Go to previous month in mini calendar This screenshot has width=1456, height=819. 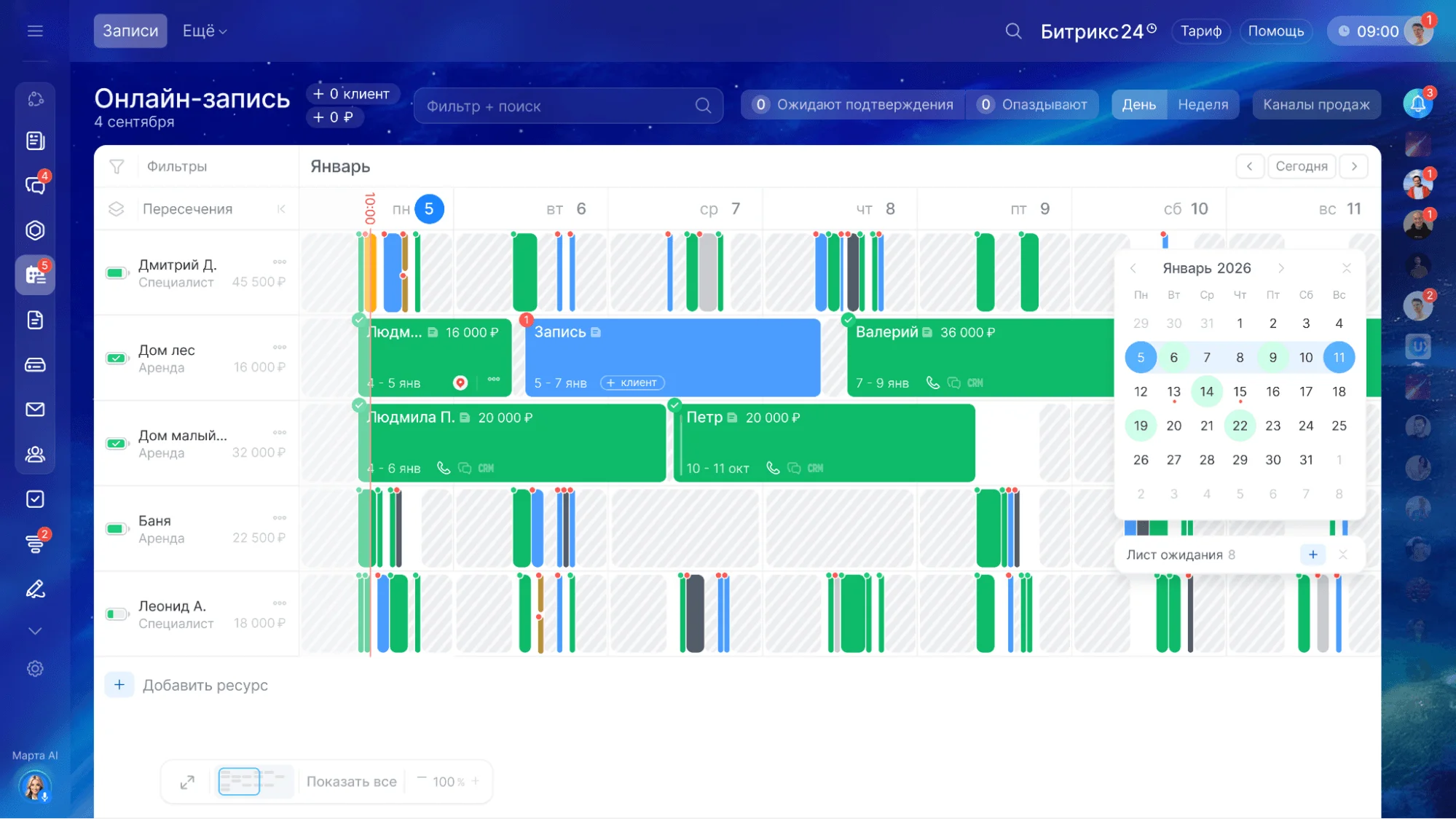tap(1133, 268)
